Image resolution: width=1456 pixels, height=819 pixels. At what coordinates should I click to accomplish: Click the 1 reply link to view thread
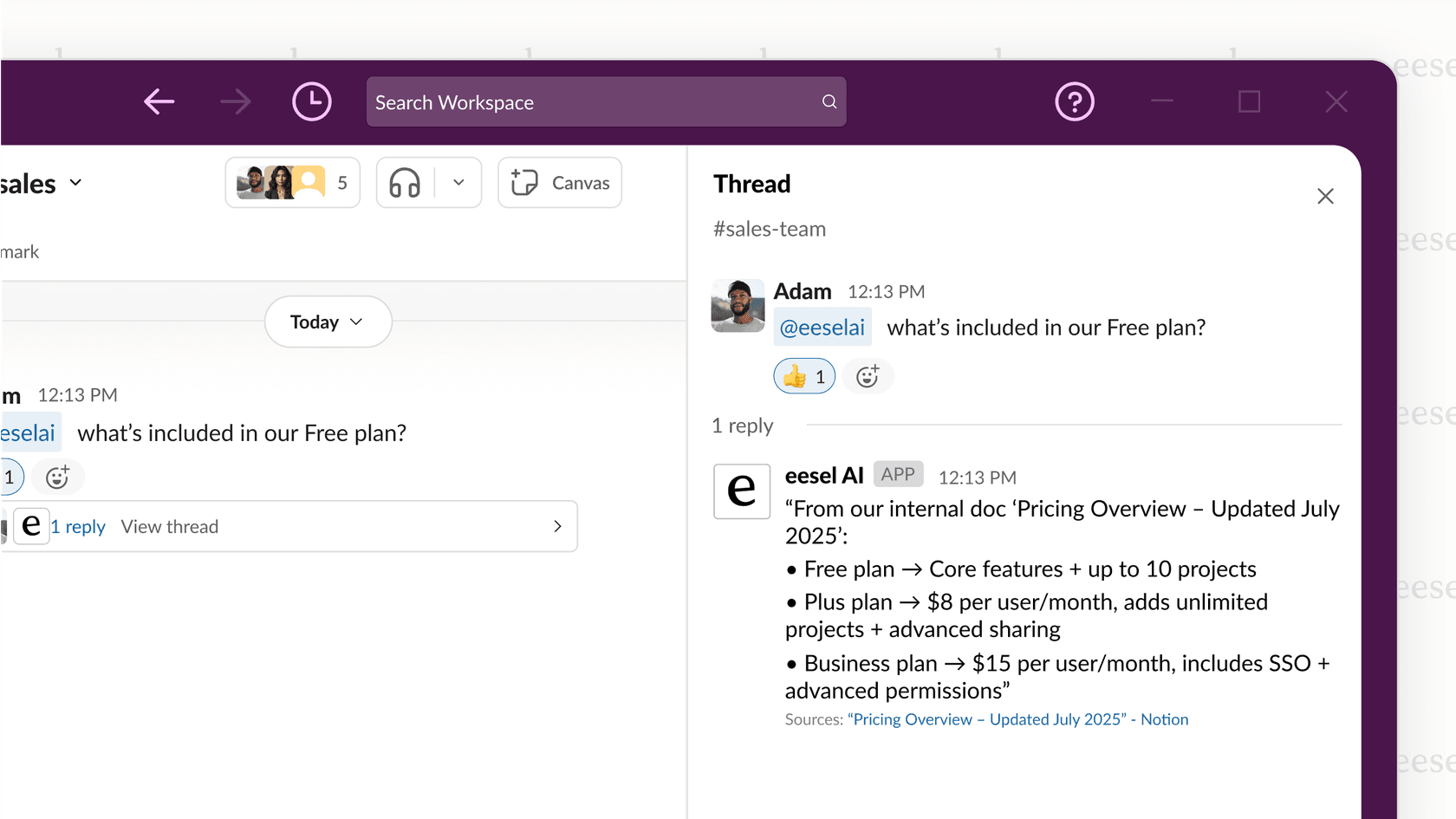(78, 526)
